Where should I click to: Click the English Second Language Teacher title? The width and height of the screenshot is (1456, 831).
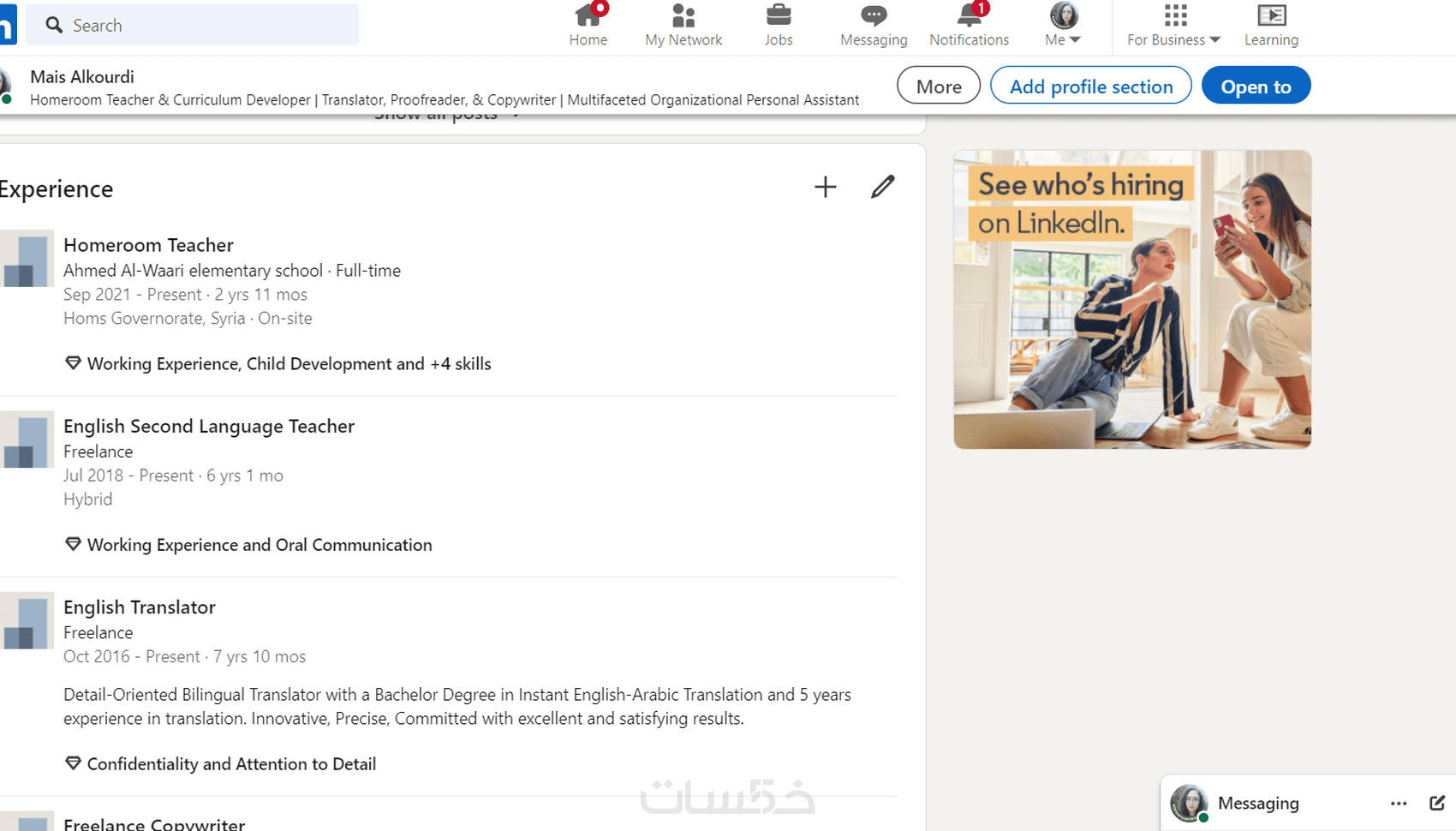coord(209,426)
